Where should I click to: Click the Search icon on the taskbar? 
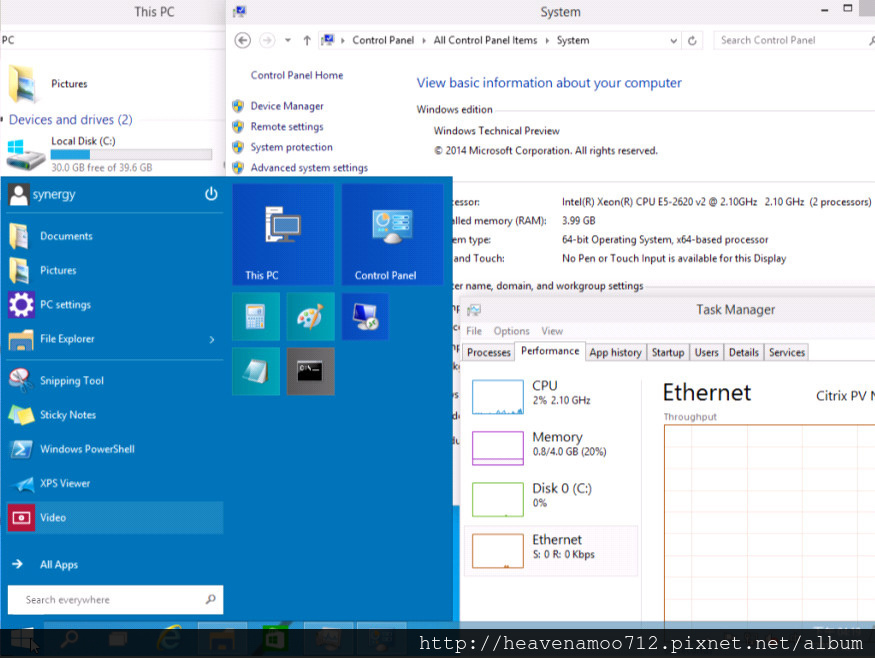tap(69, 639)
